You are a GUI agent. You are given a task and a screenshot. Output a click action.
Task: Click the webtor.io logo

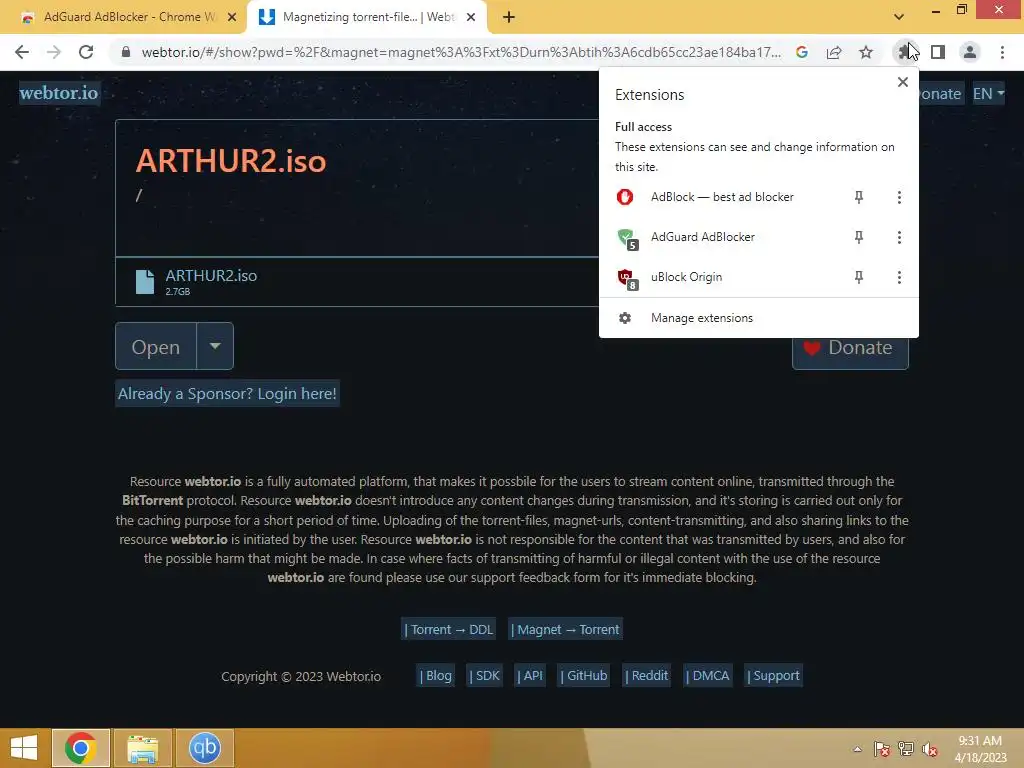(x=59, y=93)
